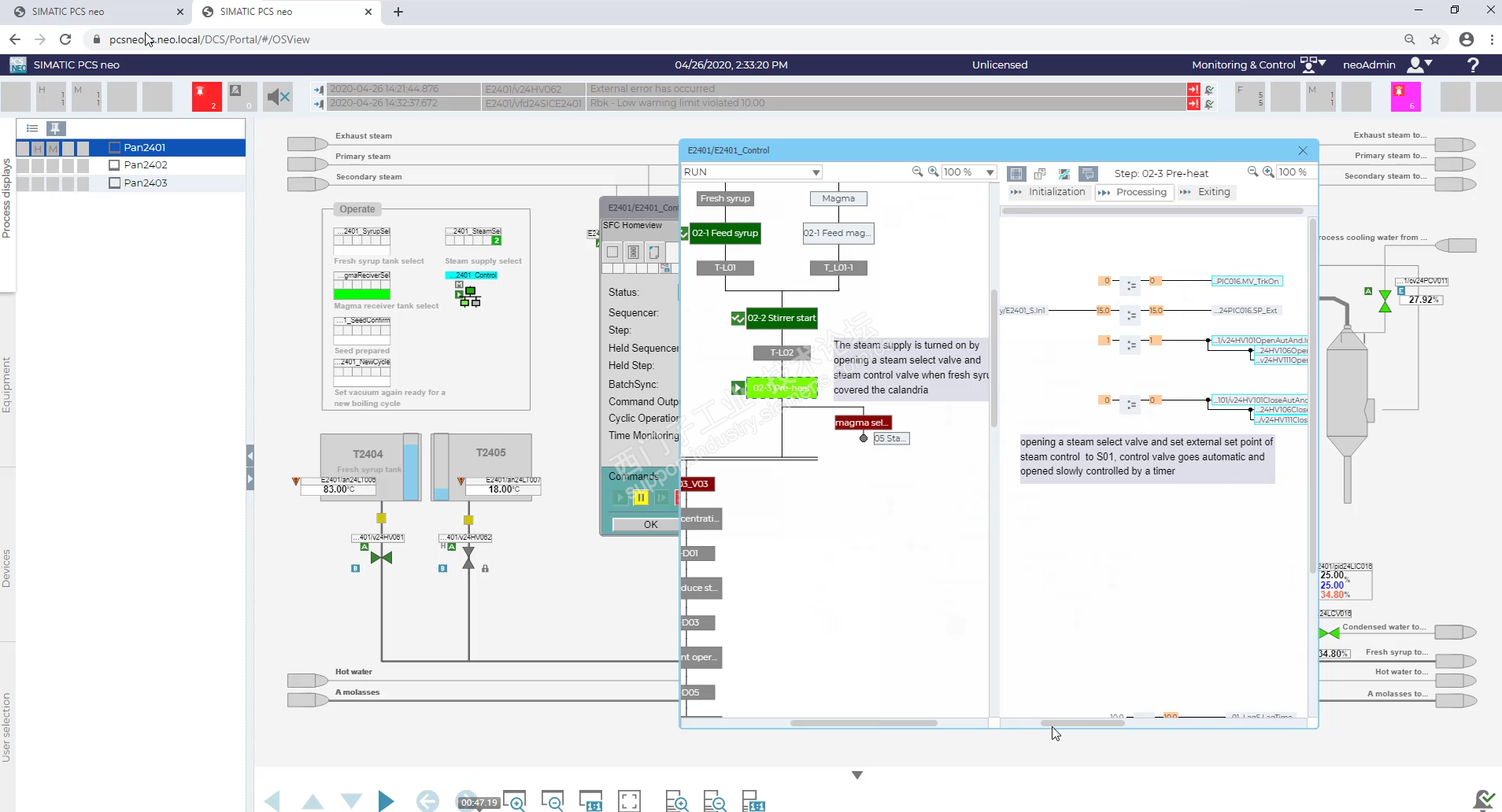Zoom in on the step detail pane
Screen dimensions: 1502x812
[1268, 172]
